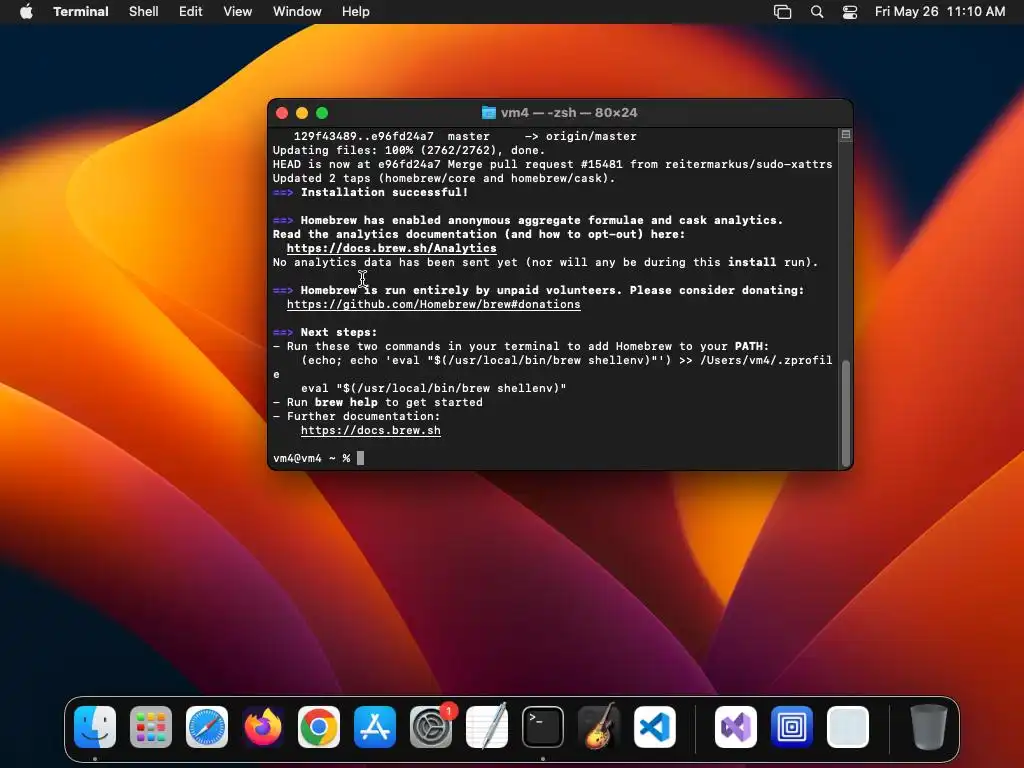The height and width of the screenshot is (768, 1024).
Task: Open the github.com/Homebrew/brew#donations link
Action: [433, 304]
